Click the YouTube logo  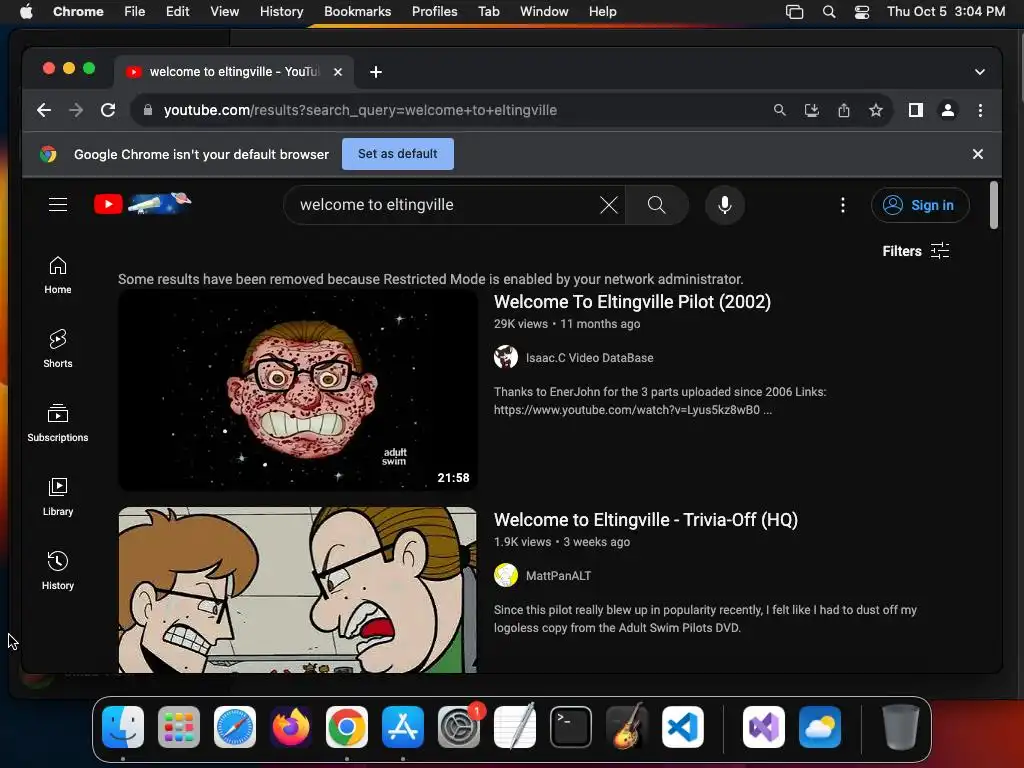[x=143, y=204]
